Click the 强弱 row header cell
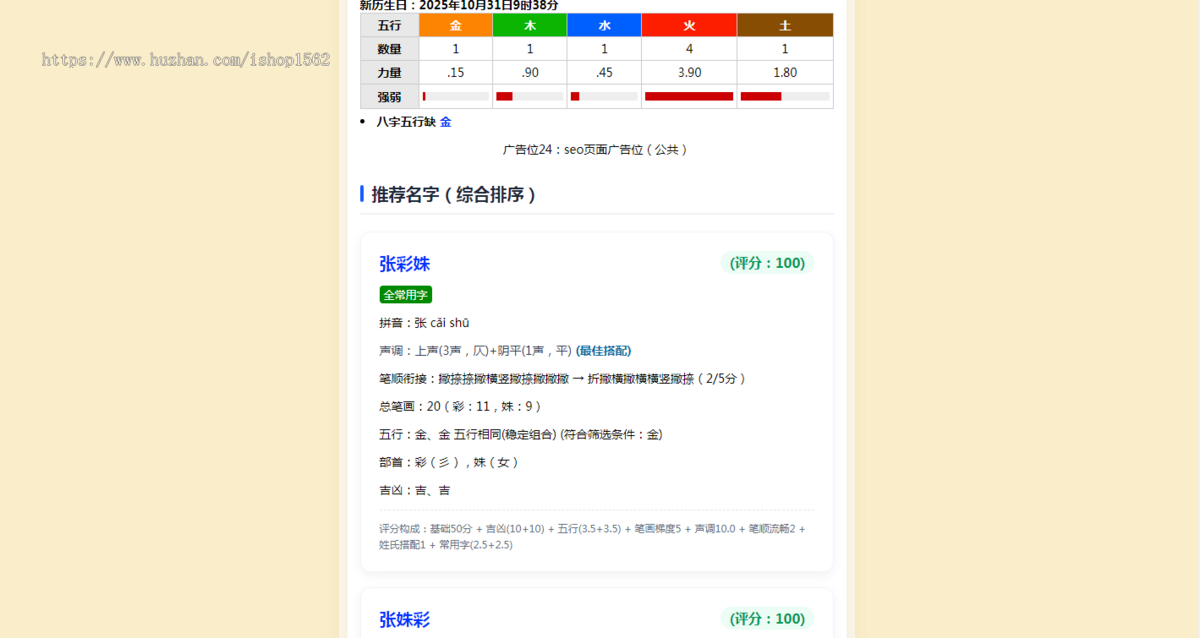Viewport: 1200px width, 638px height. 390,97
